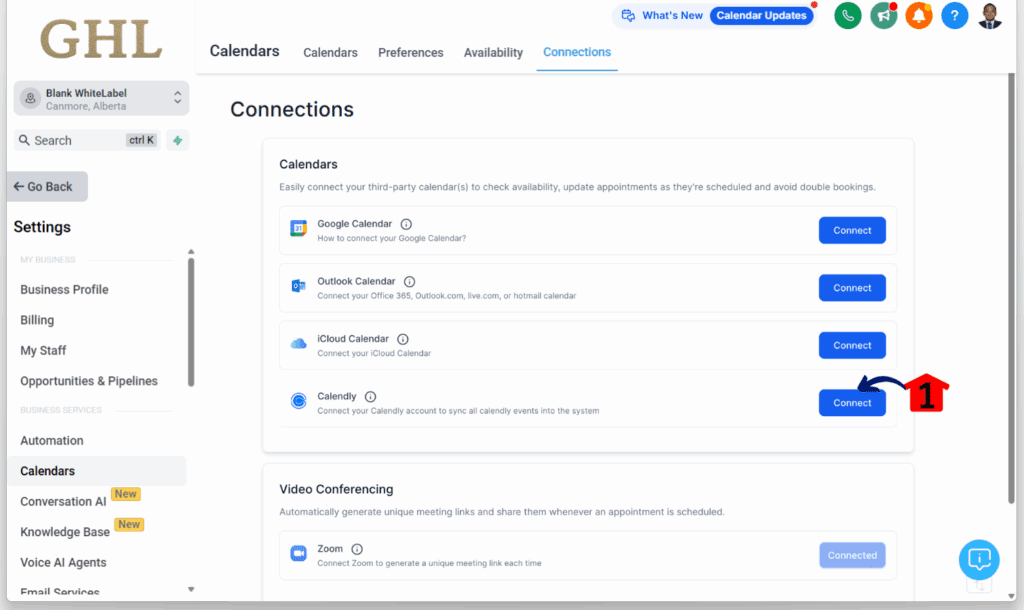Open the megaphone announcements icon

pos(884,16)
